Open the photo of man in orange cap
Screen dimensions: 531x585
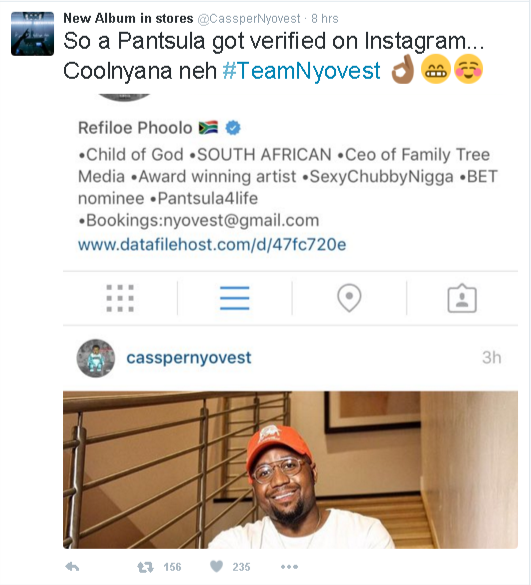pos(290,470)
